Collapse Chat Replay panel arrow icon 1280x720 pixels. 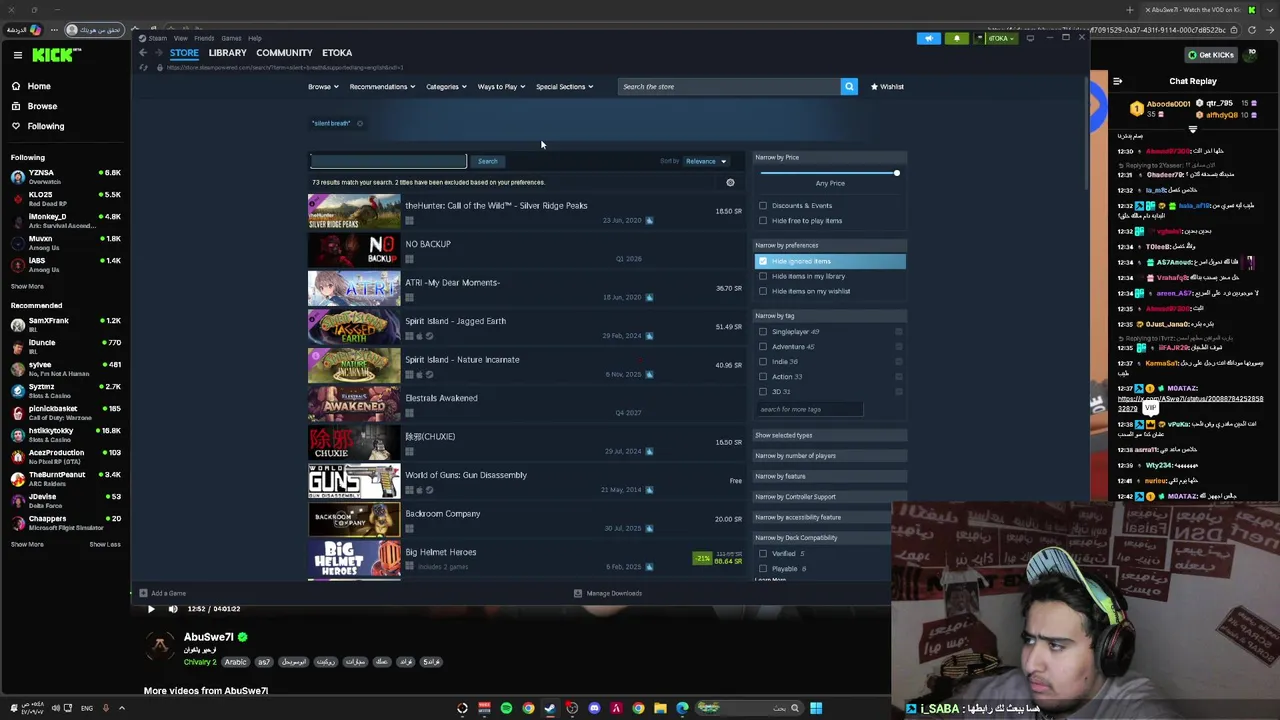tap(1117, 81)
